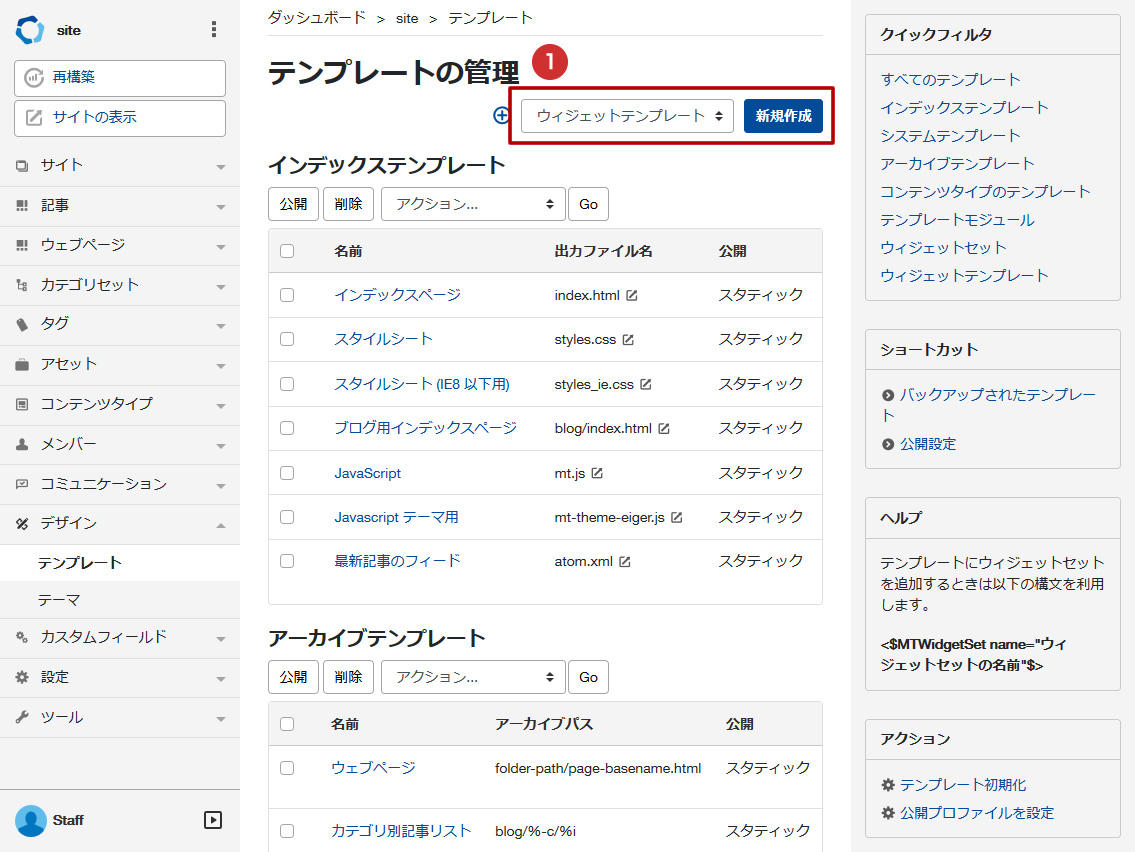Image resolution: width=1135 pixels, height=852 pixels.
Task: Click the play icon beside Staff
Action: pos(213,820)
